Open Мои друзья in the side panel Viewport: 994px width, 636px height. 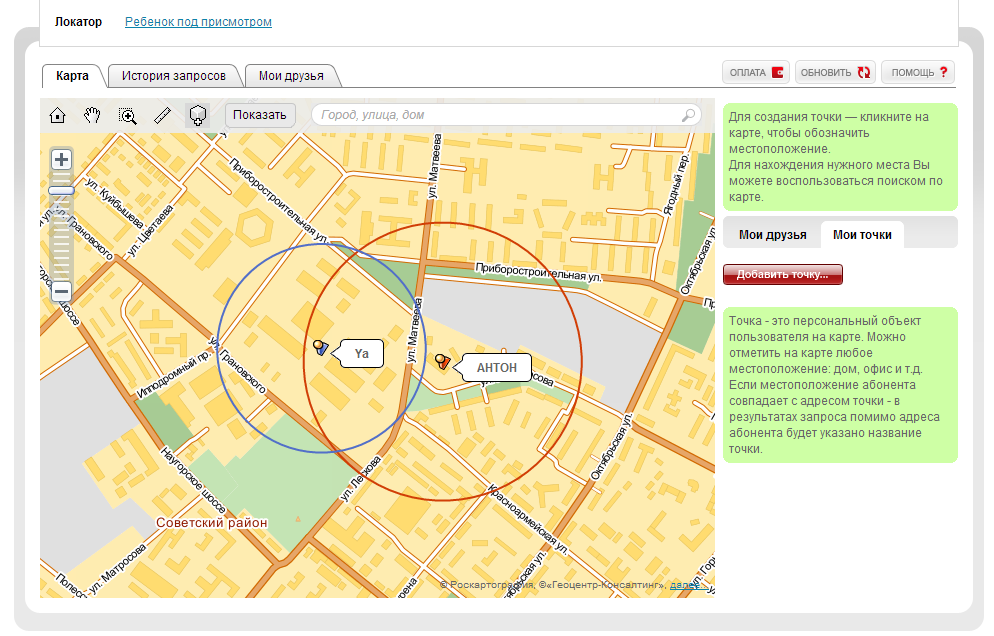click(772, 235)
